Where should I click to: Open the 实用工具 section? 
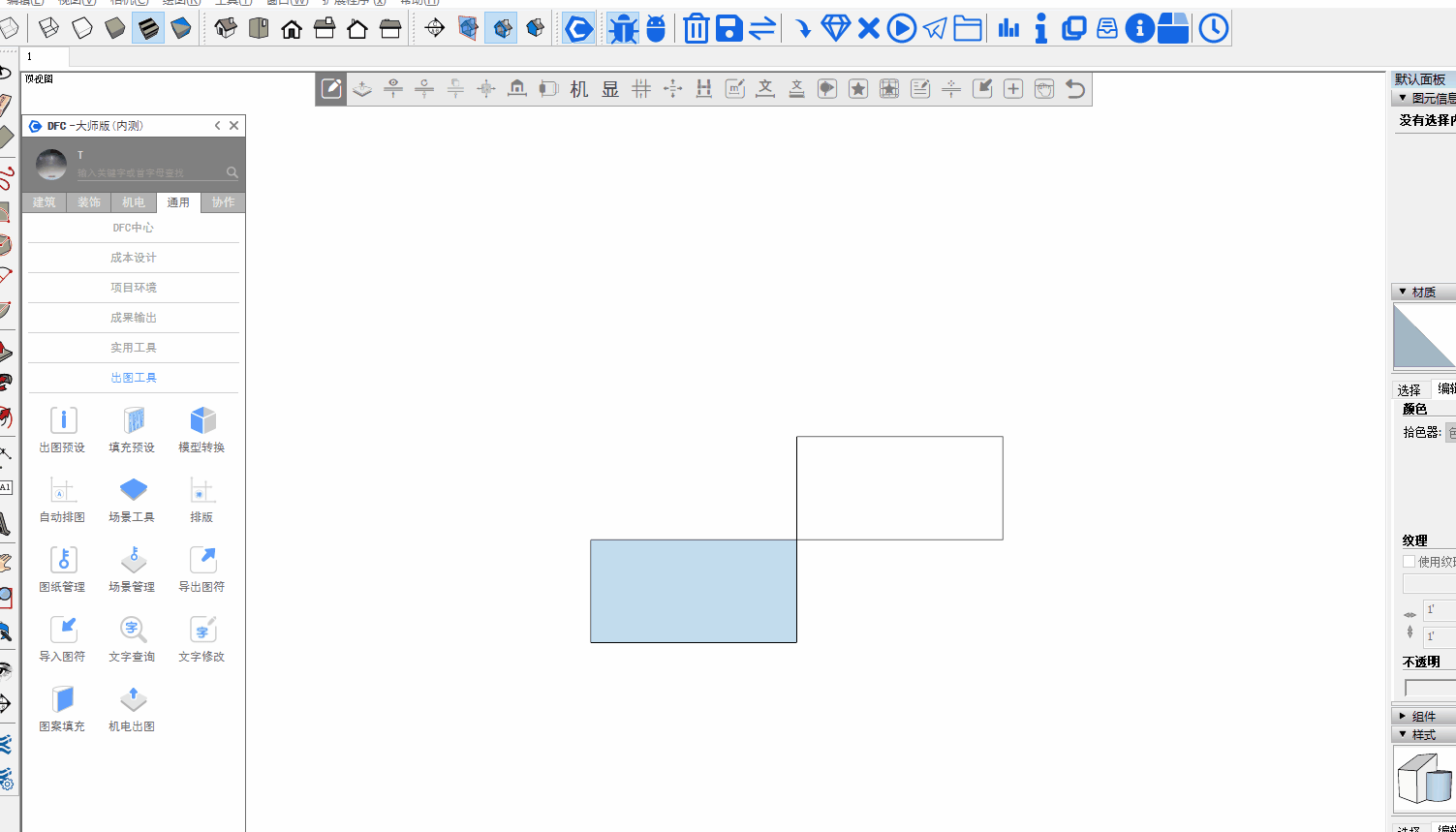[133, 348]
